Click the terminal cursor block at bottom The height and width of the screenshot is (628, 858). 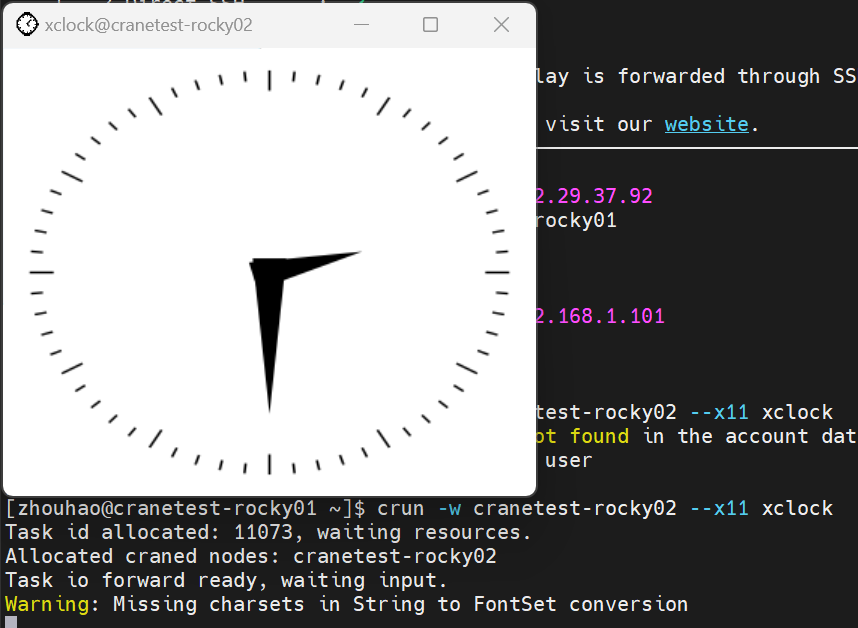[10, 623]
